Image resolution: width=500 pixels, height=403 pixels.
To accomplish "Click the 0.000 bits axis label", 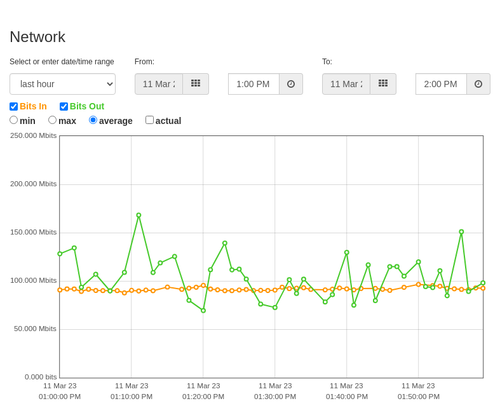I will coord(41,377).
